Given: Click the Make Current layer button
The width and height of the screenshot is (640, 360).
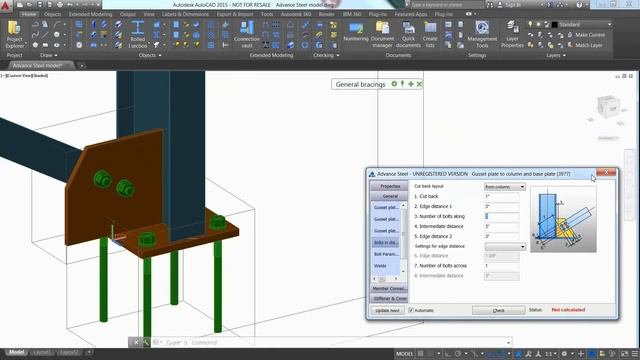Looking at the screenshot, I should pos(586,35).
